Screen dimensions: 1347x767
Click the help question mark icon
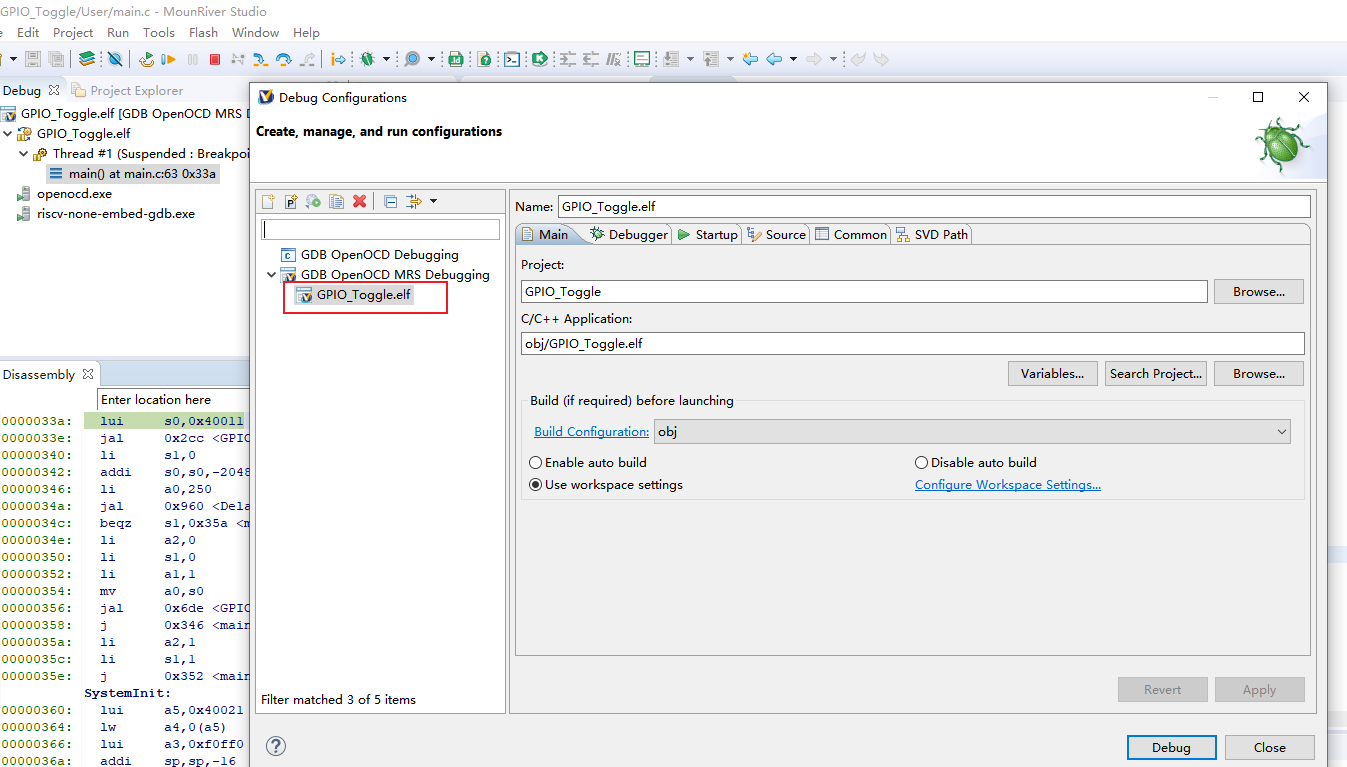[277, 746]
